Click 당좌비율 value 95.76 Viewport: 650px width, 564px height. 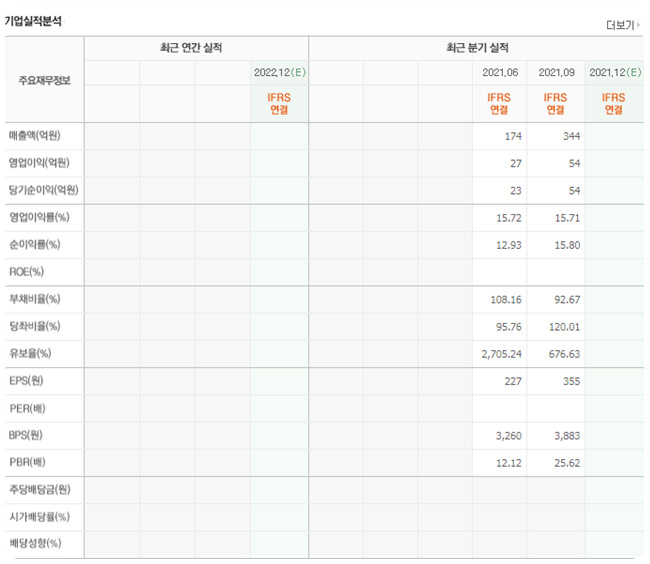click(x=509, y=327)
